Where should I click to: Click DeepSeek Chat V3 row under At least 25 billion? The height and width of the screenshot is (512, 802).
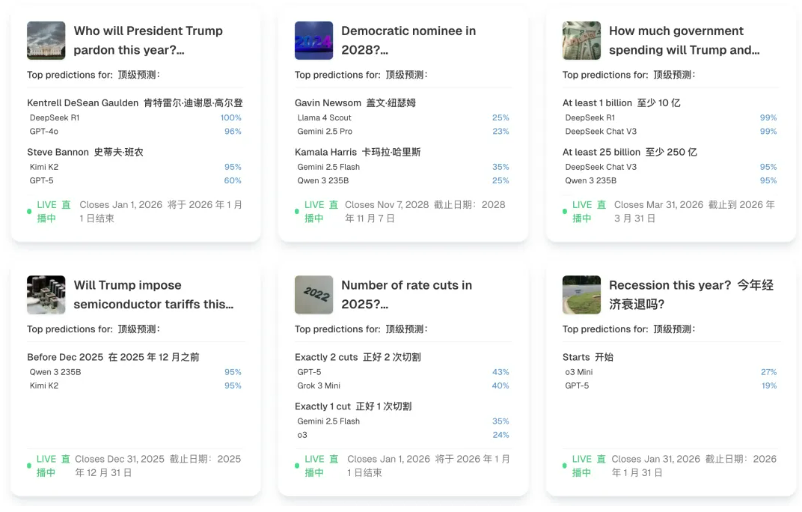pos(671,167)
